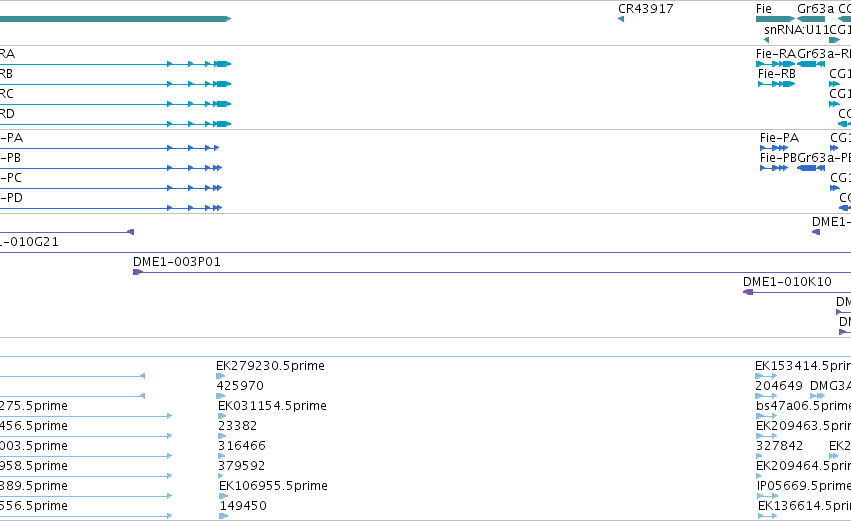This screenshot has height=521, width=851.
Task: Select the Fie-RA transcript label
Action: point(776,54)
